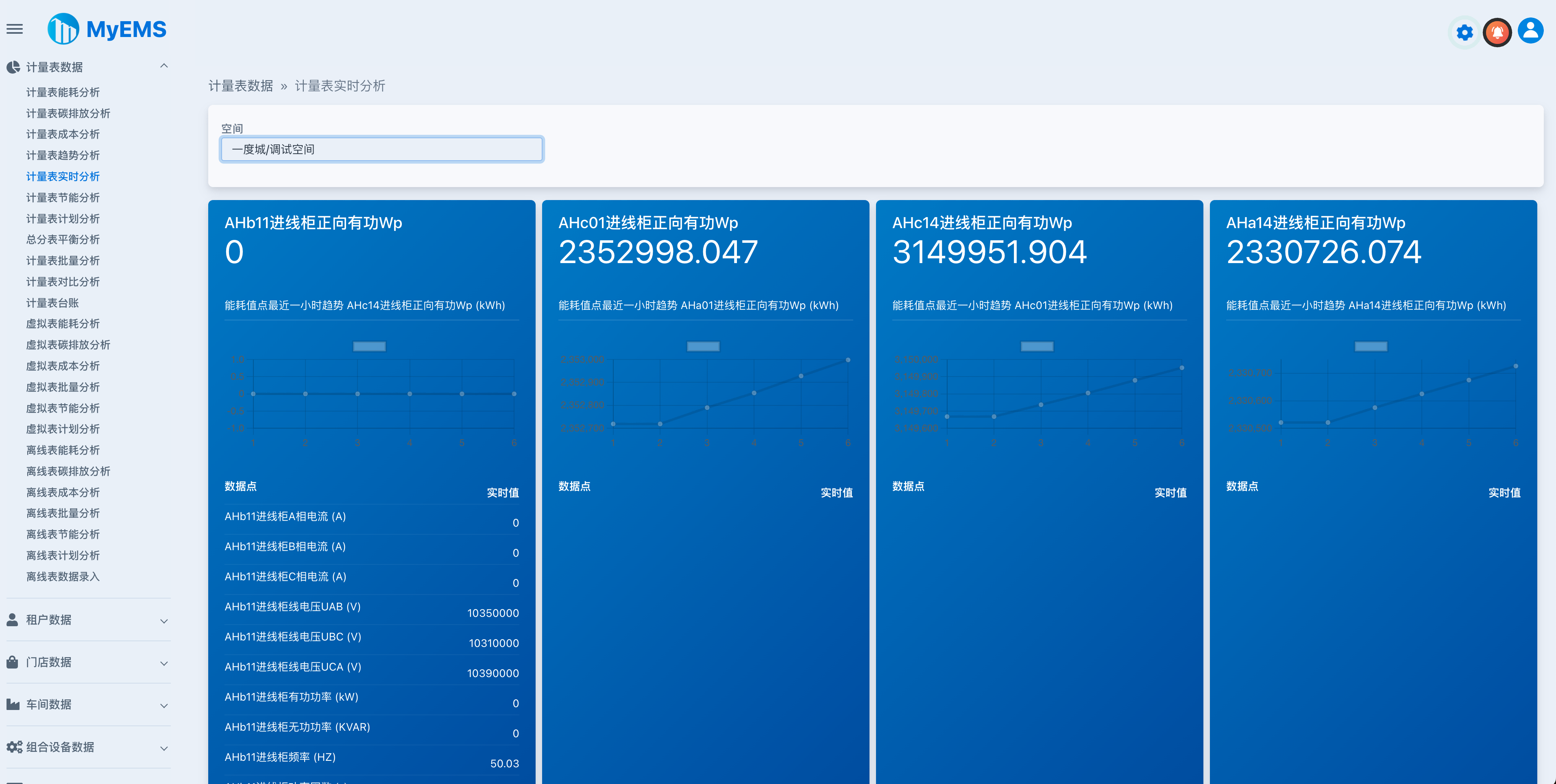This screenshot has height=784, width=1556.
Task: Click the shopping bag icon beside 门店数据
Action: [x=13, y=662]
